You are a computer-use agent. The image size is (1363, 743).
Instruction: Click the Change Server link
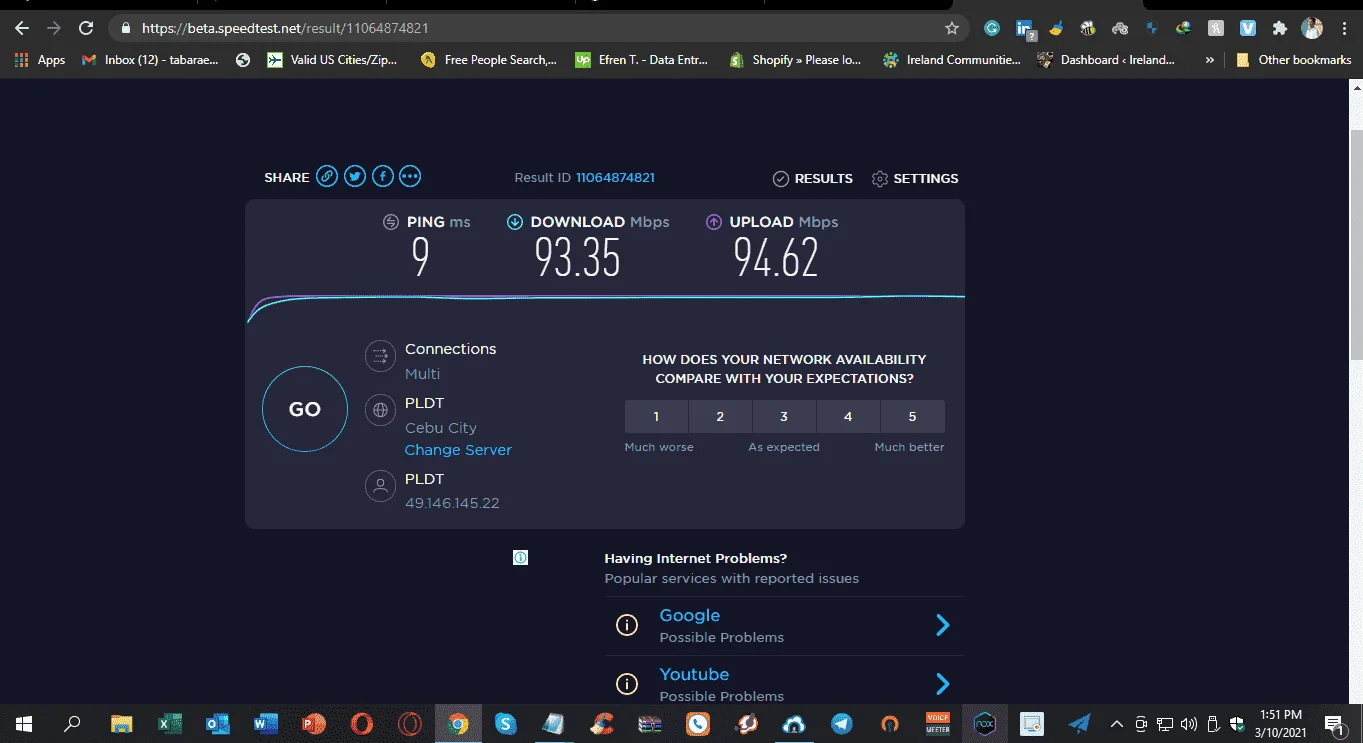pyautogui.click(x=458, y=450)
